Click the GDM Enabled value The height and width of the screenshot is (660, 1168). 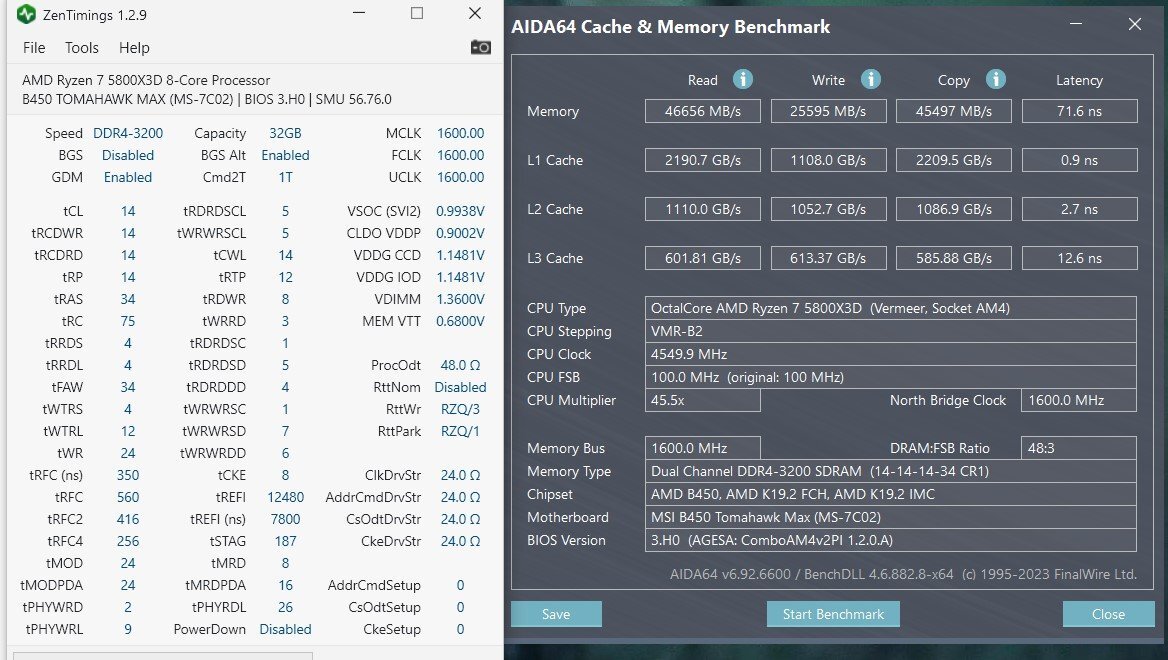coord(128,177)
